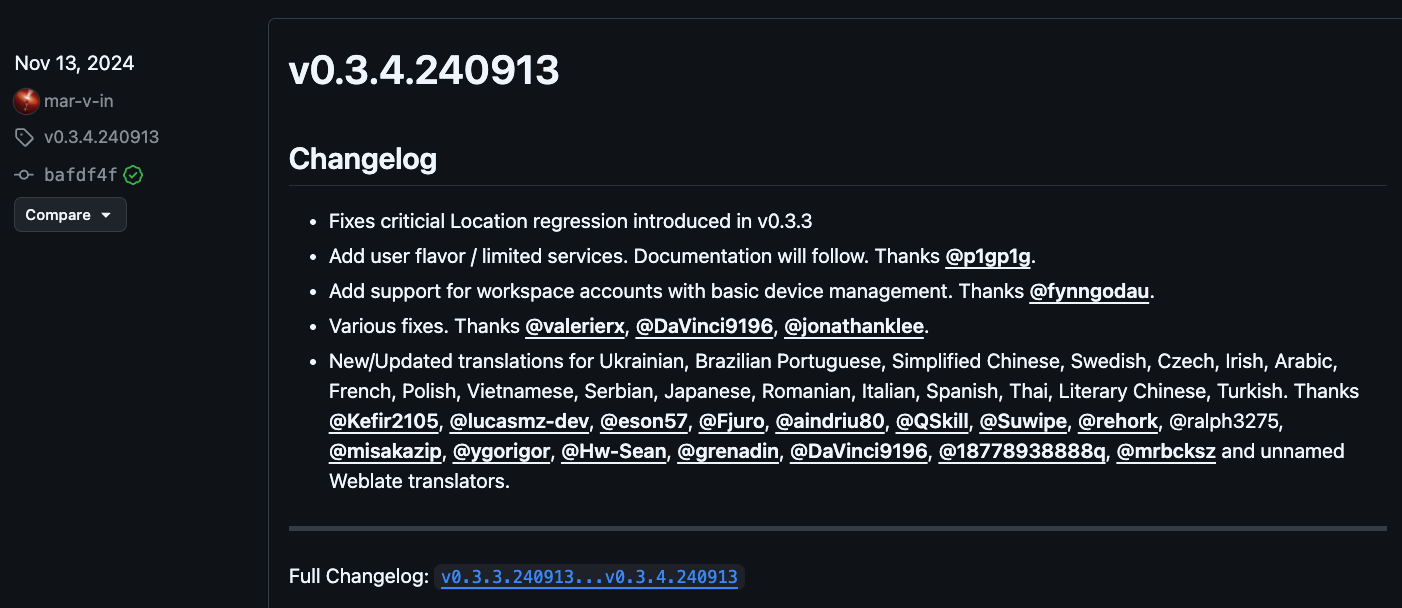Open @jonathanklee's profile link
This screenshot has width=1402, height=608.
(854, 327)
